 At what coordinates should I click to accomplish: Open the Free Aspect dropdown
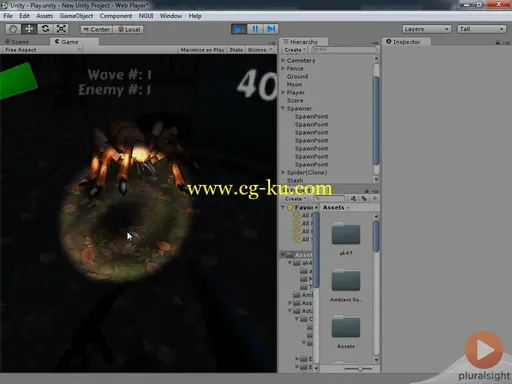point(42,50)
